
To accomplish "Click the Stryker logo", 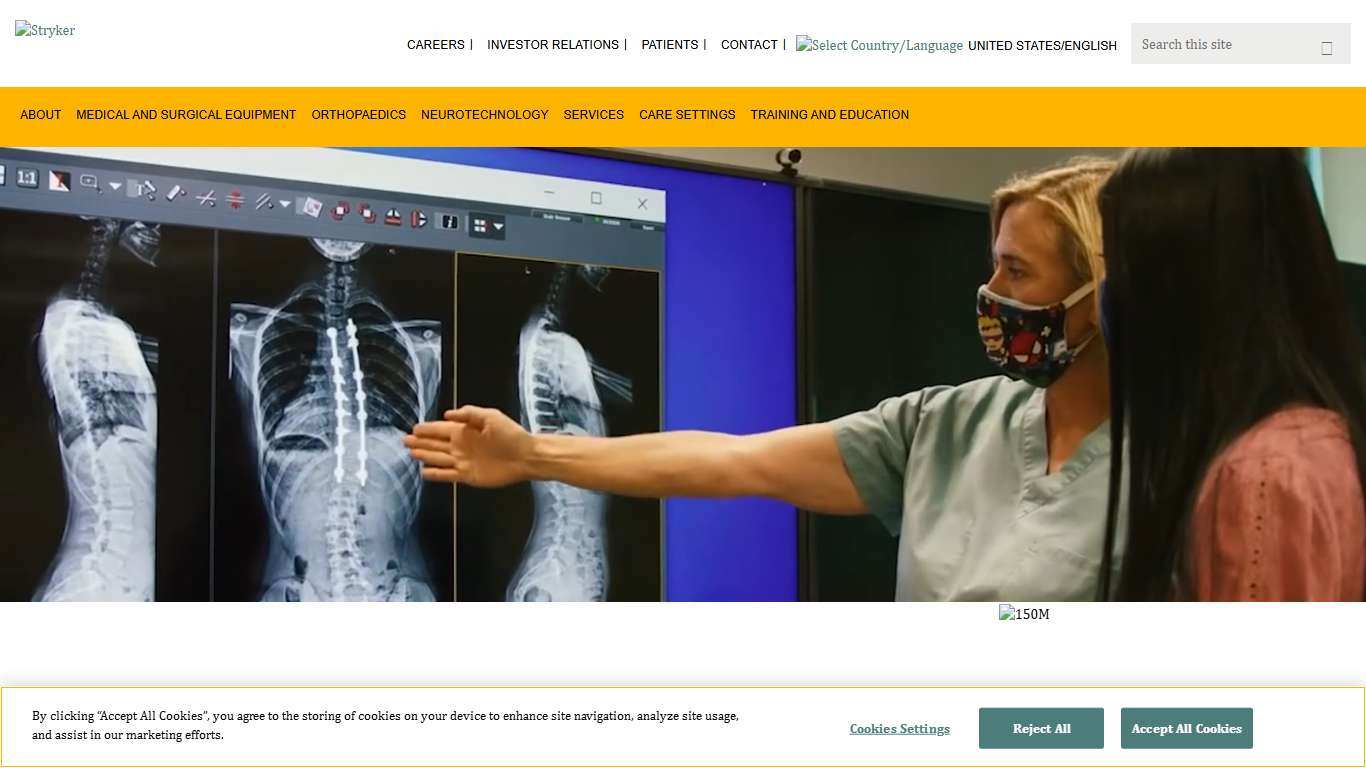I will tap(44, 30).
